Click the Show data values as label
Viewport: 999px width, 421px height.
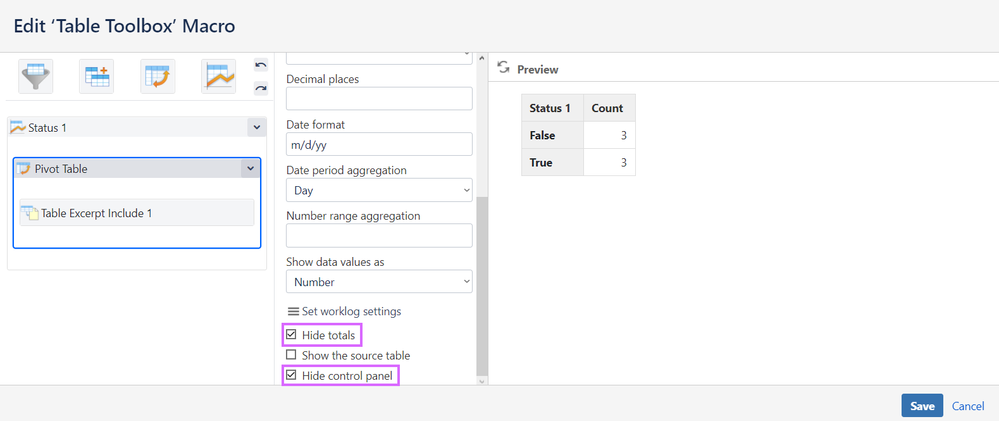(335, 262)
